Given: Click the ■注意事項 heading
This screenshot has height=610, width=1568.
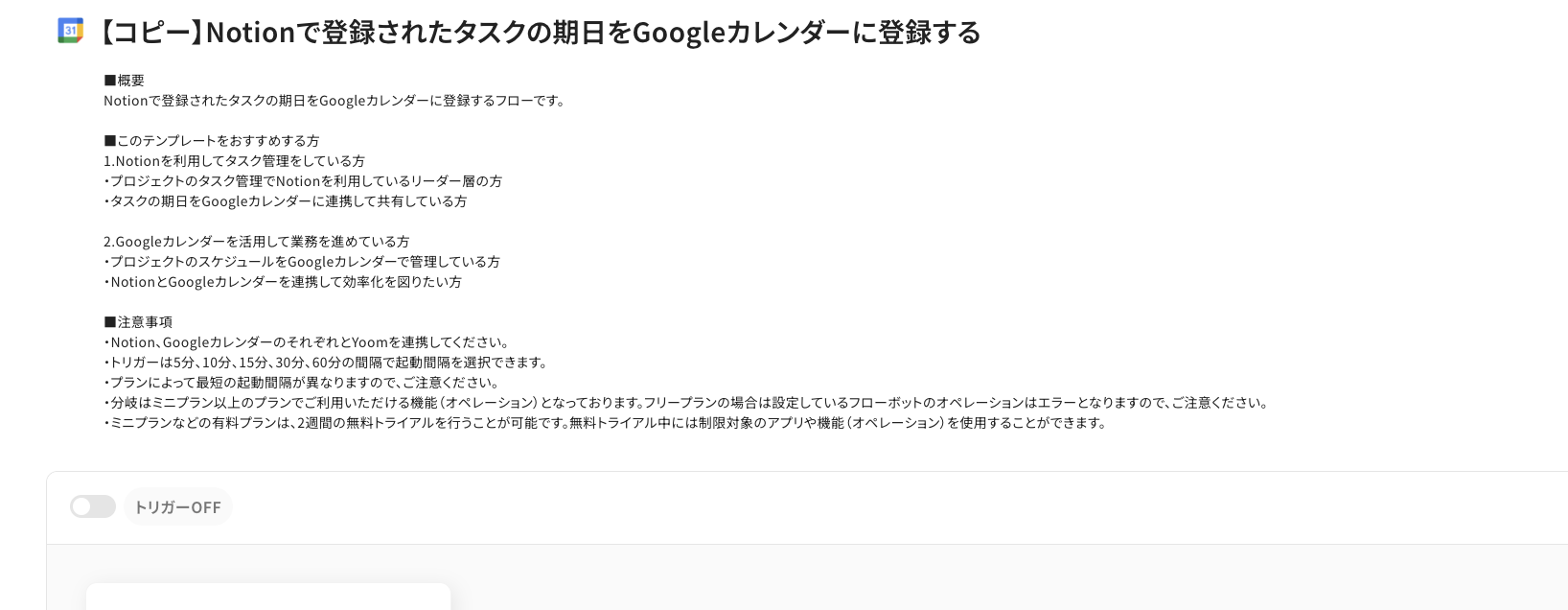Looking at the screenshot, I should pos(138,322).
